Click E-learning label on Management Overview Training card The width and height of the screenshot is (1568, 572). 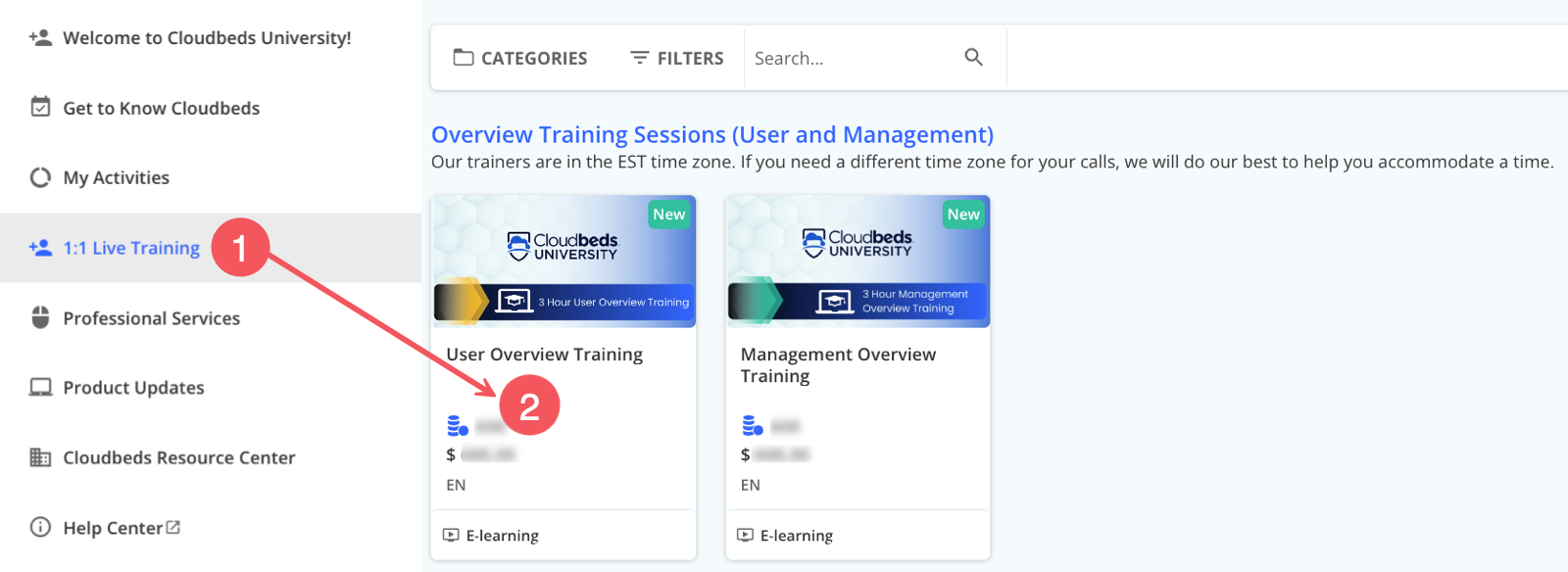[x=797, y=536]
